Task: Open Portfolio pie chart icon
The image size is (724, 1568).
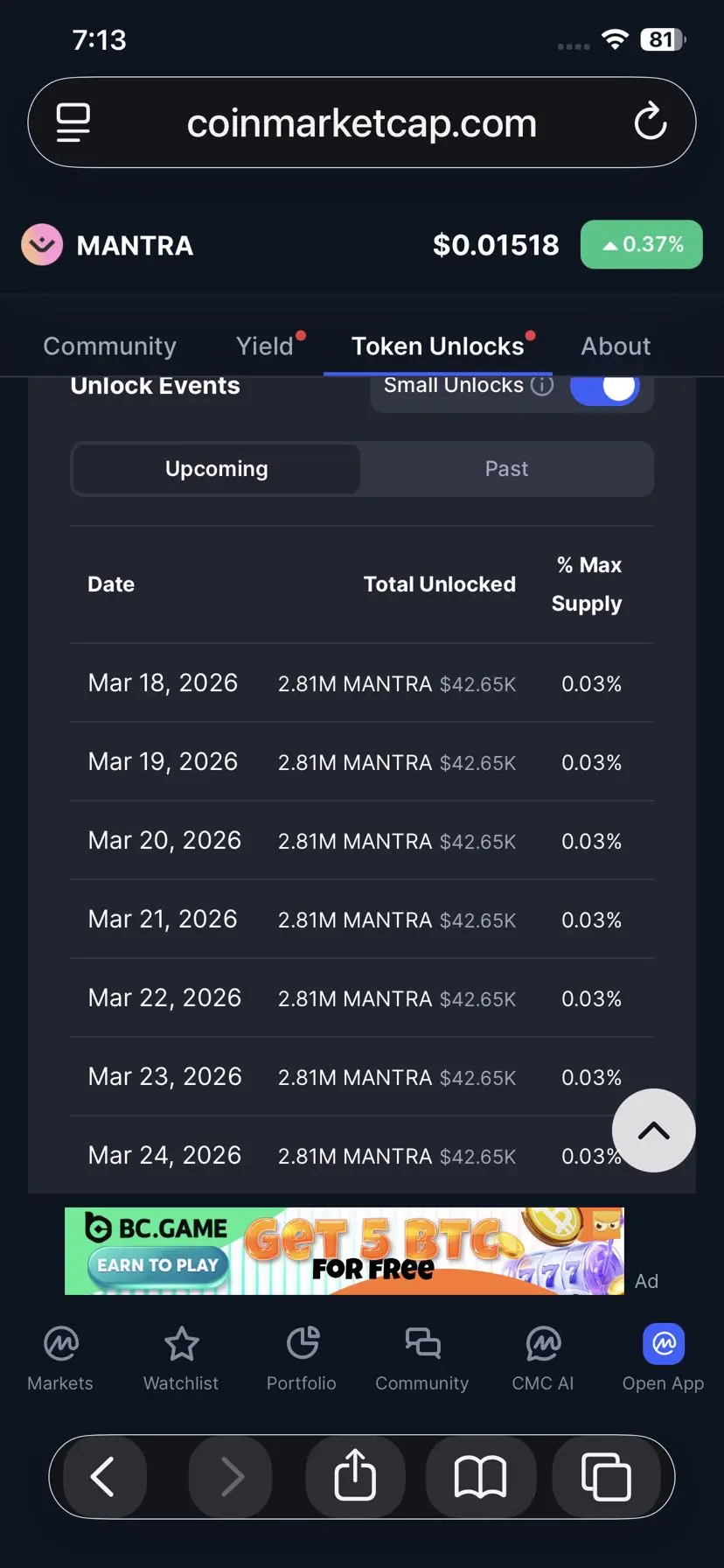Action: tap(302, 1344)
